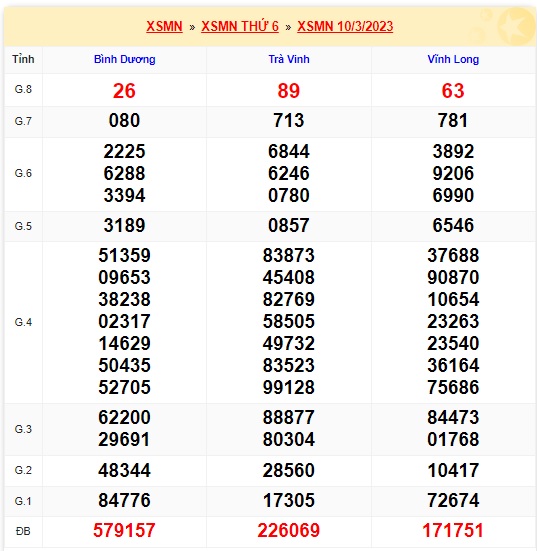Click the G.4 number 23540
The width and height of the screenshot is (537, 551).
(x=453, y=343)
